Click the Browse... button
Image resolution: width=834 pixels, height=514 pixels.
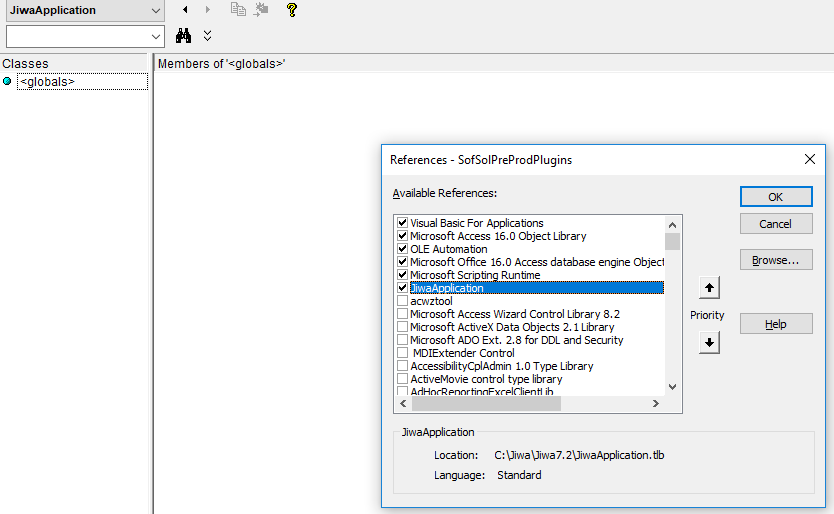(775, 260)
